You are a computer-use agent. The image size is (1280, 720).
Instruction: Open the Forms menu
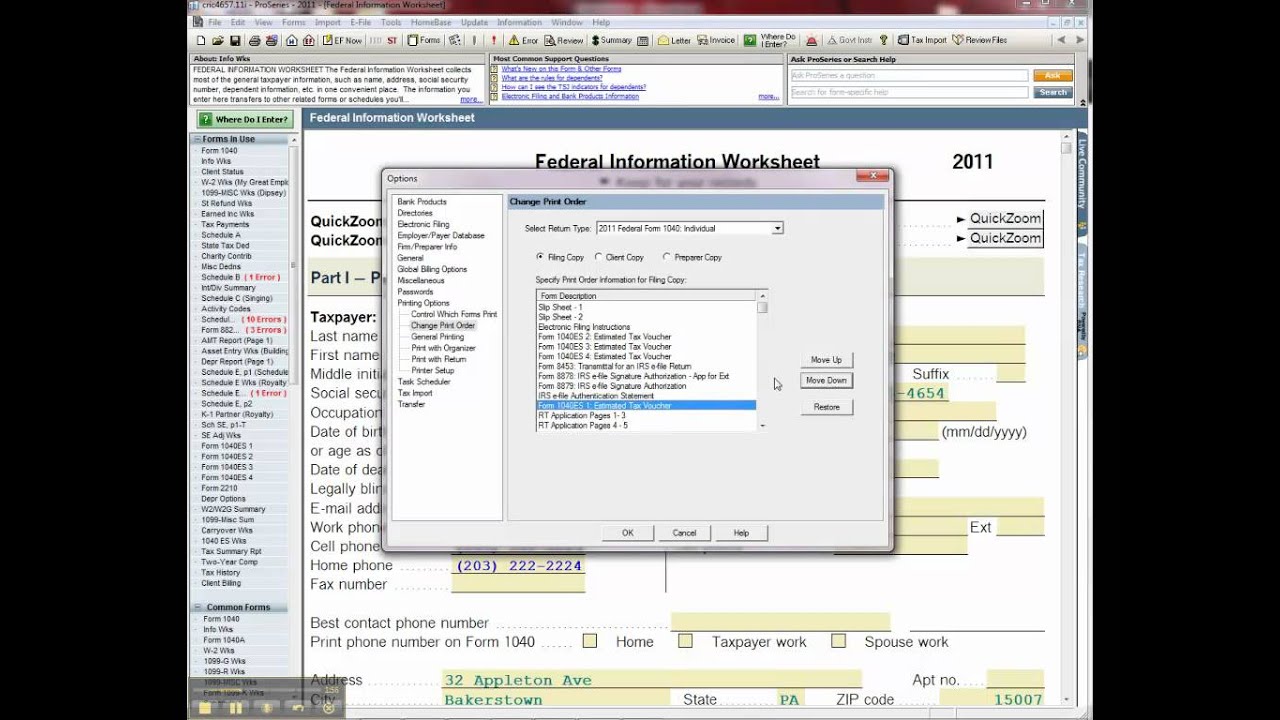[x=293, y=22]
